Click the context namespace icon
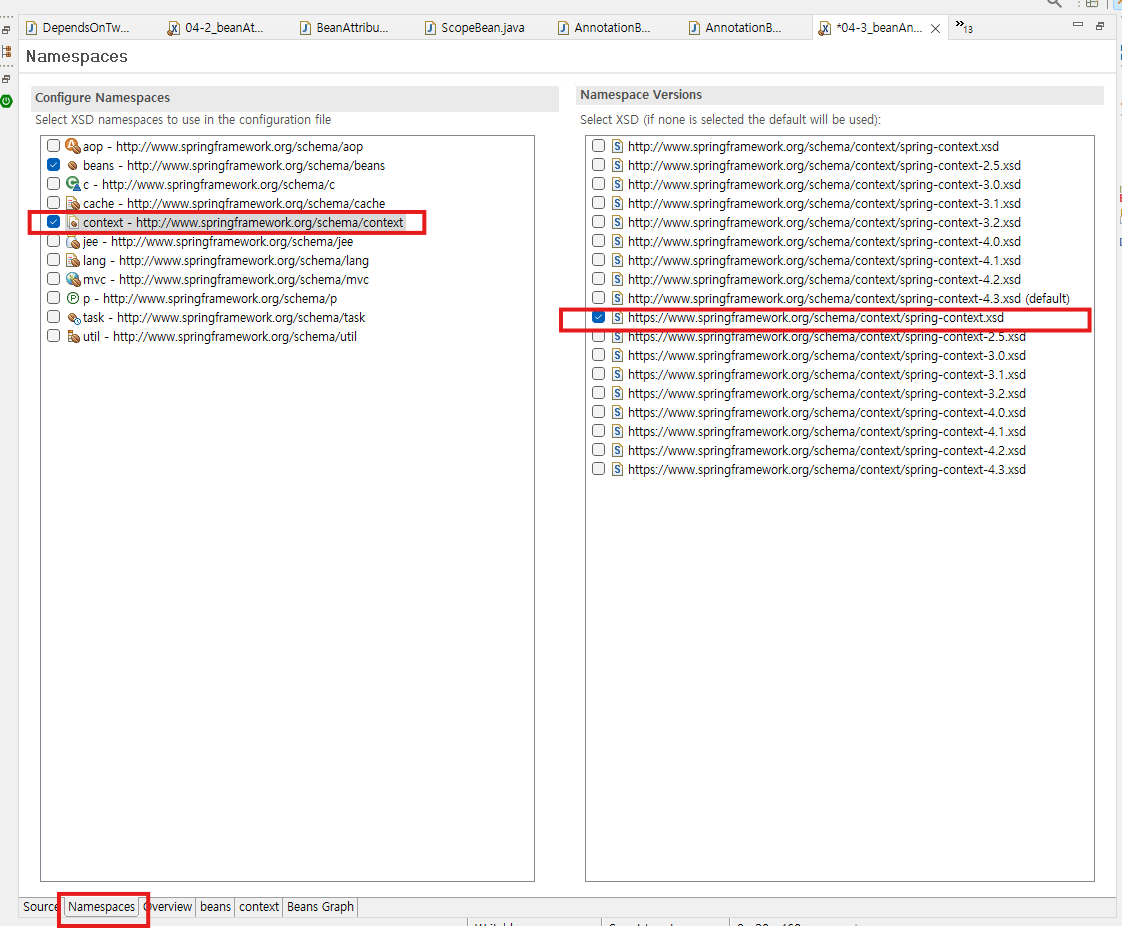Screen dimensions: 1122x929 [72, 222]
